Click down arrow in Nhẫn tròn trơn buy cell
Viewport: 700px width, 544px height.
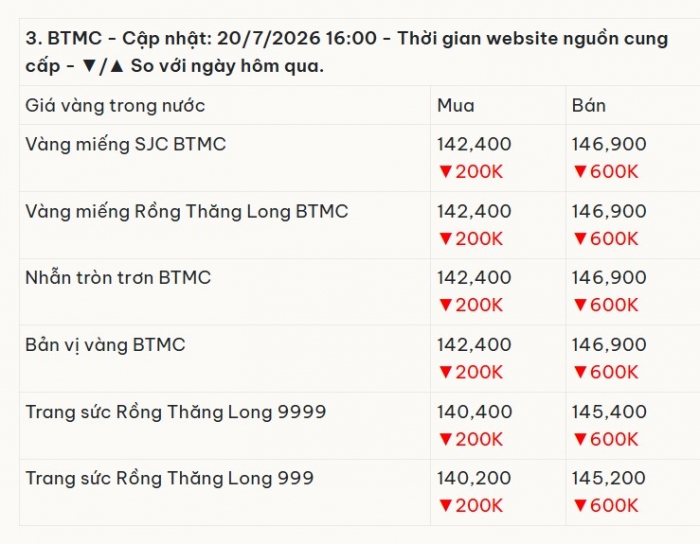tap(446, 305)
